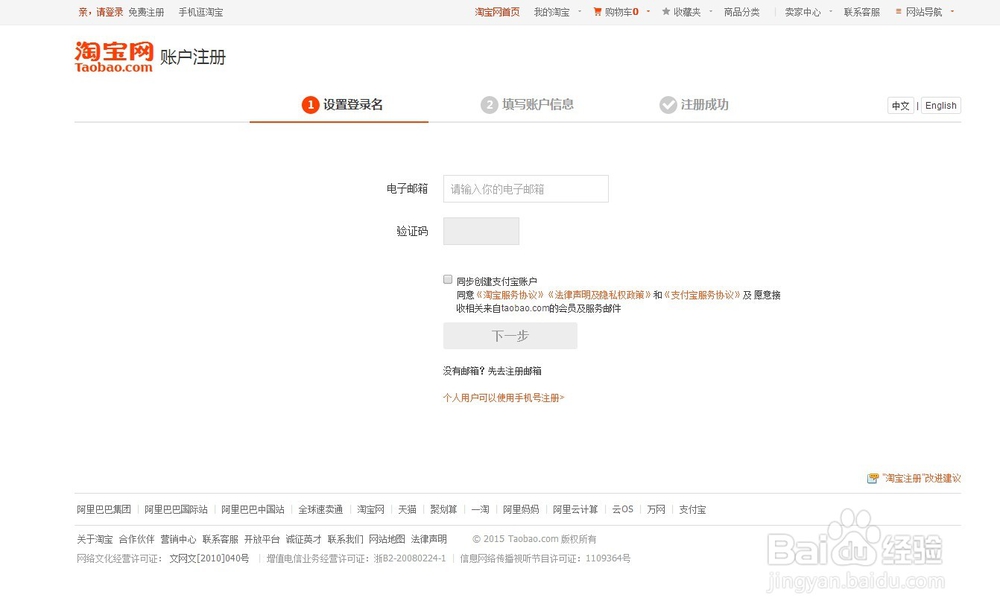Open 开放平台 footer link
The width and height of the screenshot is (1000, 615).
(x=262, y=539)
